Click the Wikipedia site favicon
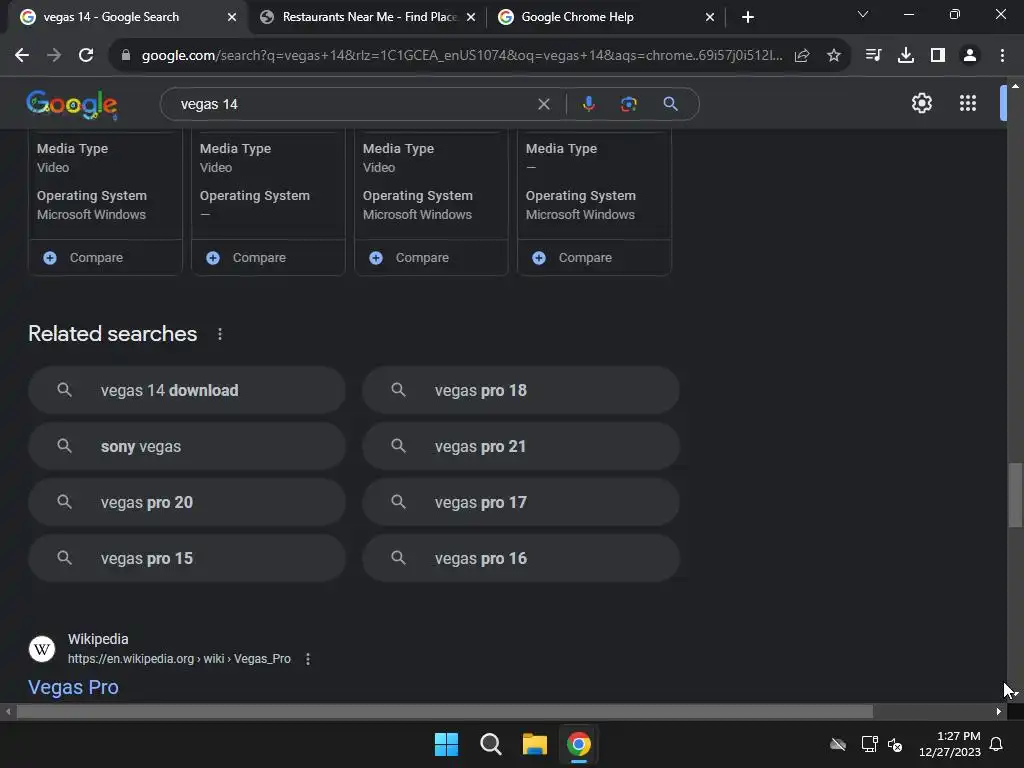The image size is (1024, 768). click(x=42, y=649)
